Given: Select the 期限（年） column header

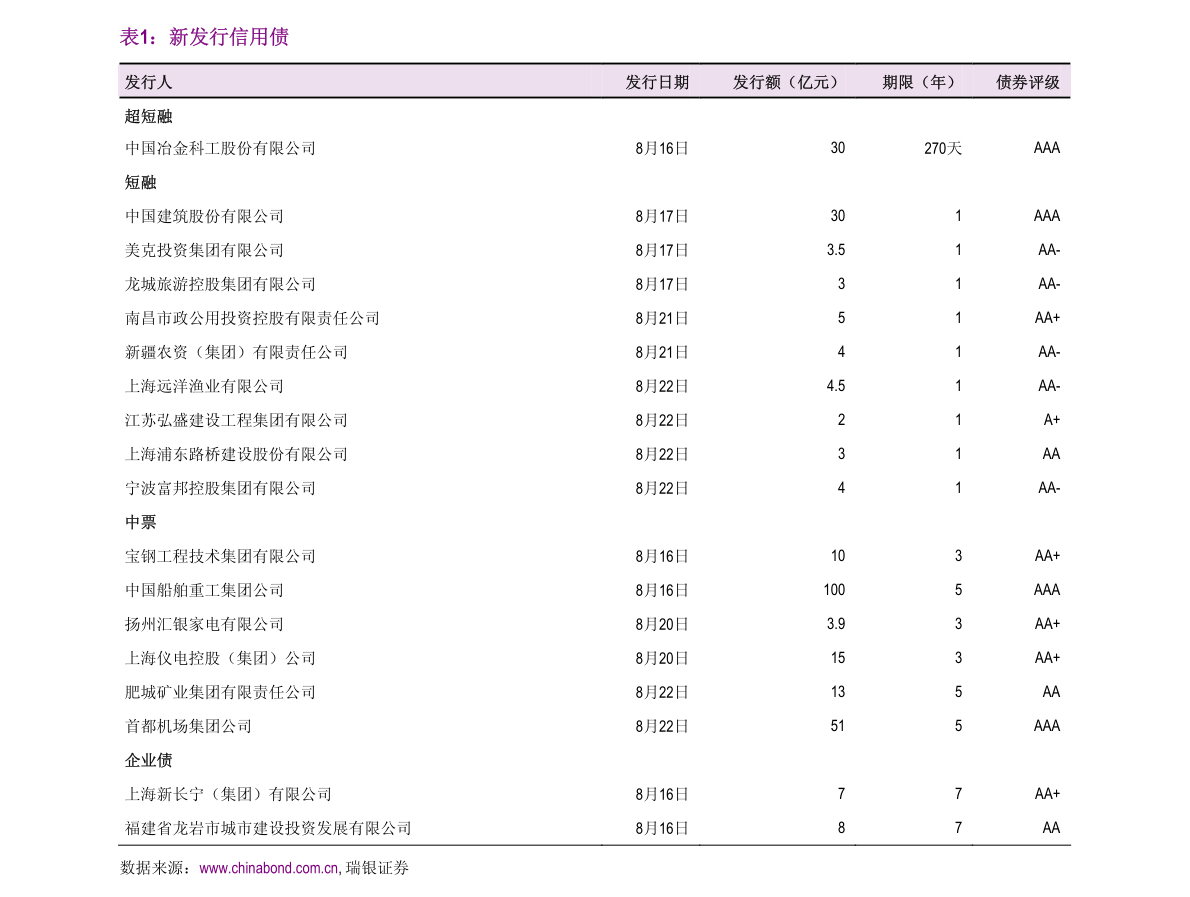Looking at the screenshot, I should point(918,82).
